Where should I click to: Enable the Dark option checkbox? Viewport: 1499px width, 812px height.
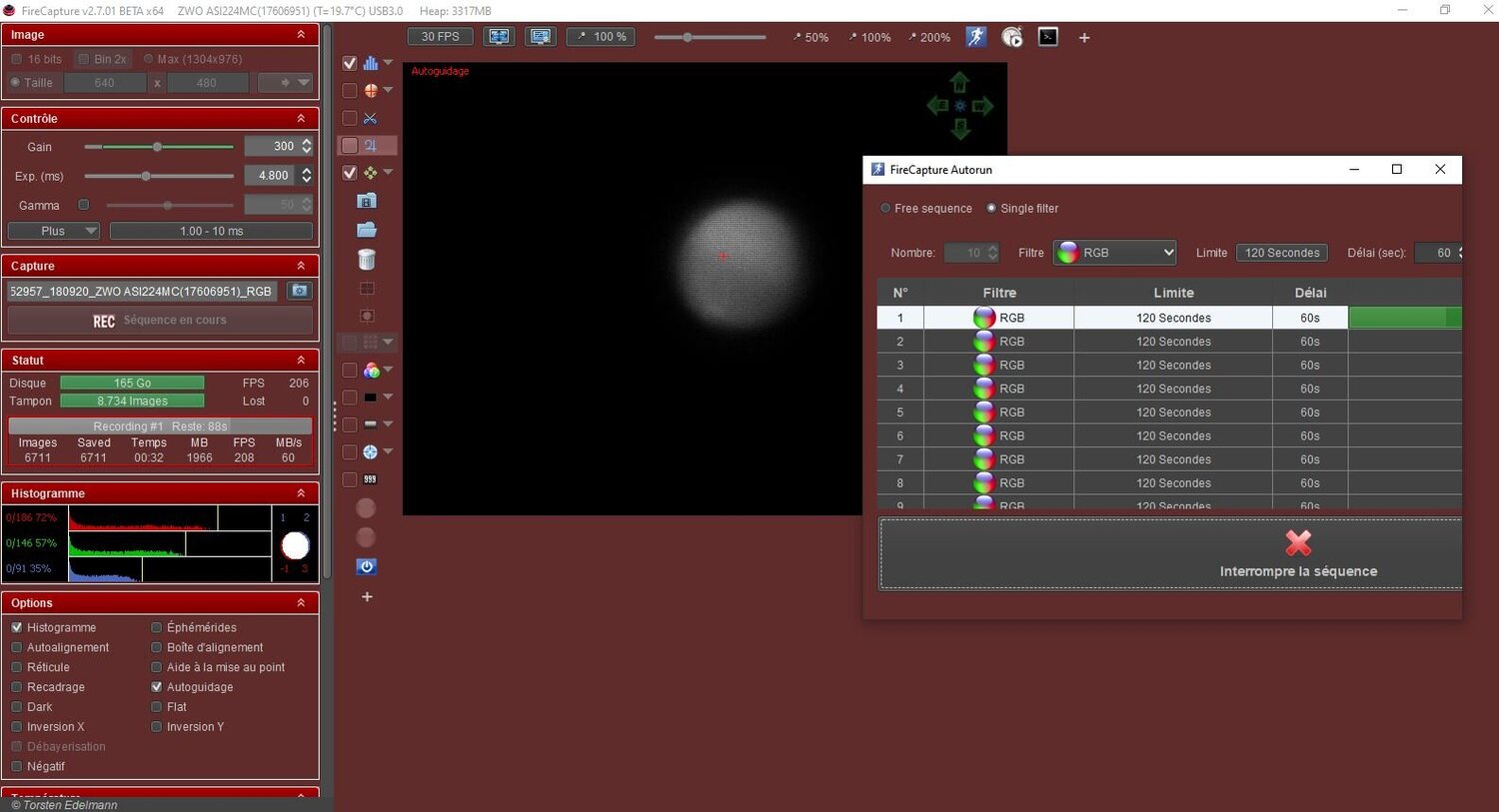pos(17,707)
